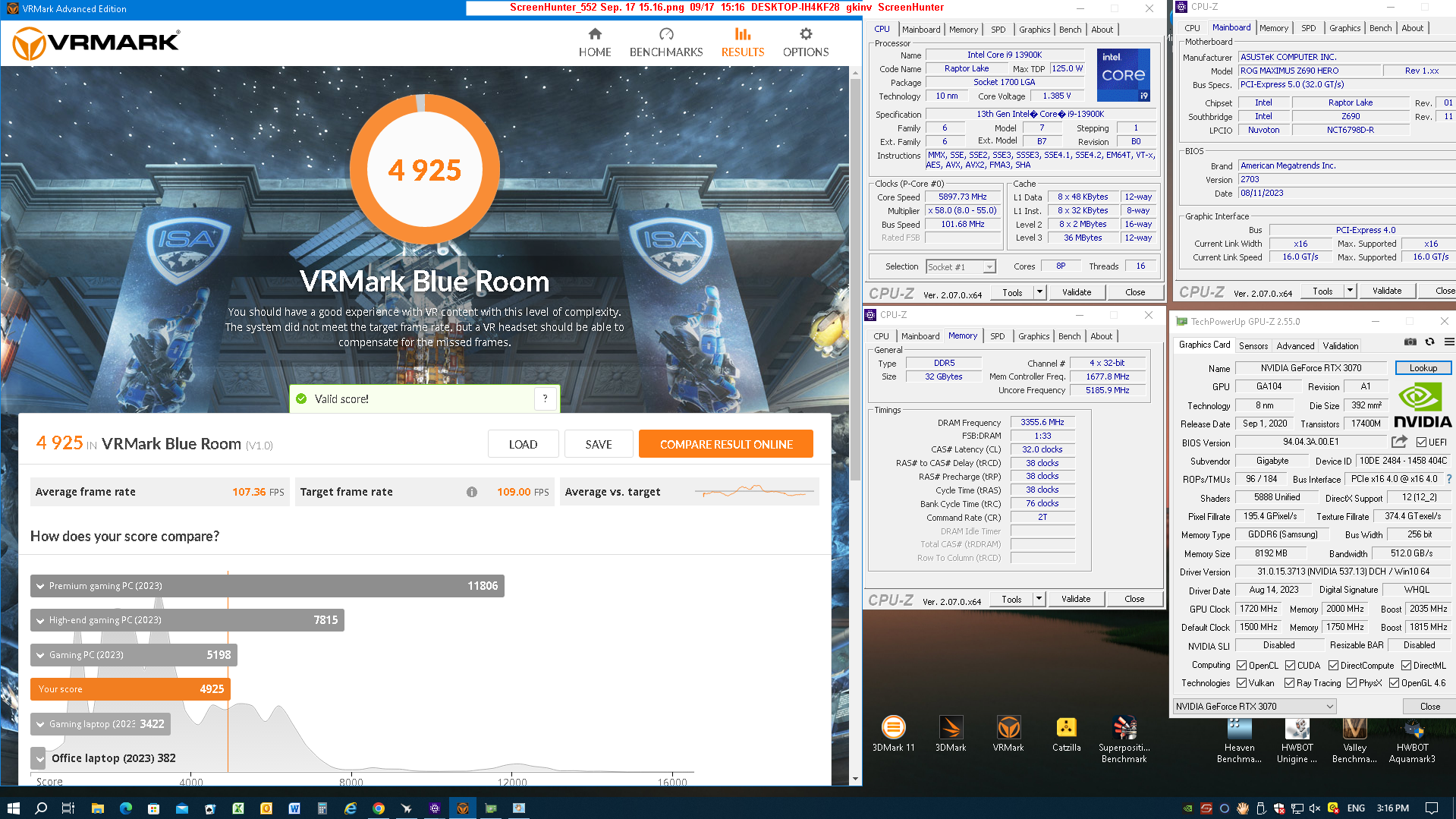Take a GPU-Z screenshot with the camera icon
This screenshot has width=1456, height=819.
1410,342
